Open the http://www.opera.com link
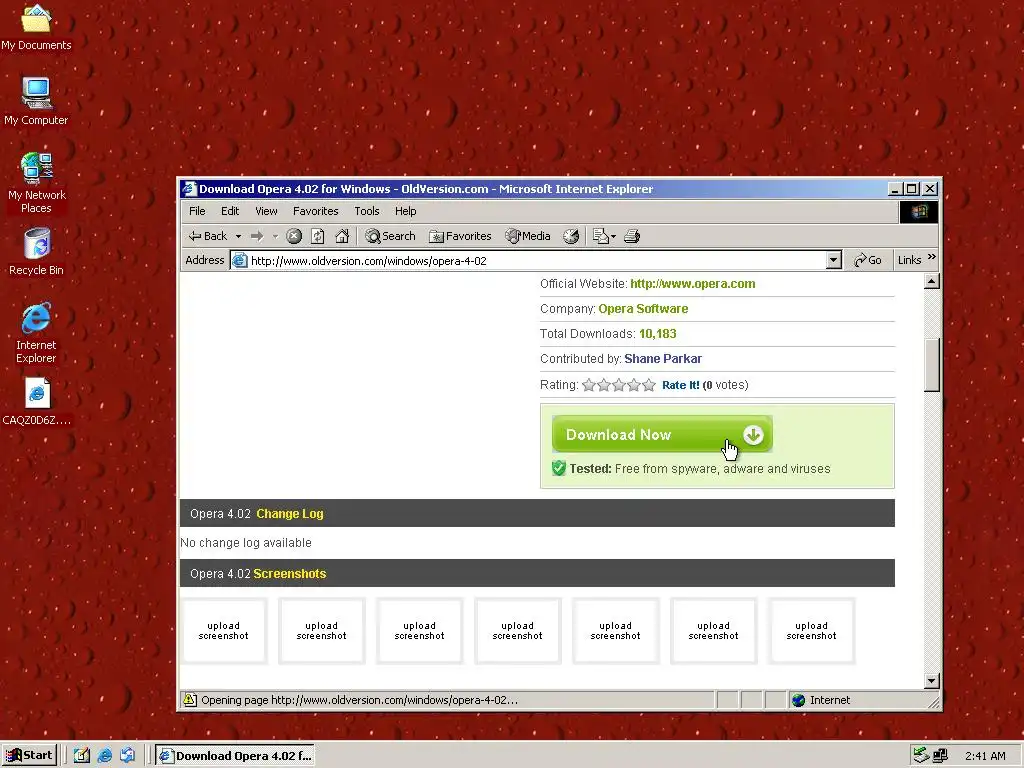Viewport: 1024px width, 768px height. click(x=692, y=283)
